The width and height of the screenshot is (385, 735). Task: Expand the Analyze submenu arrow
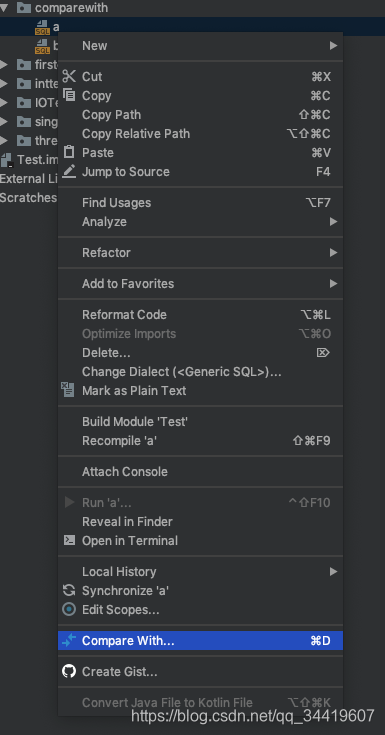pos(333,221)
